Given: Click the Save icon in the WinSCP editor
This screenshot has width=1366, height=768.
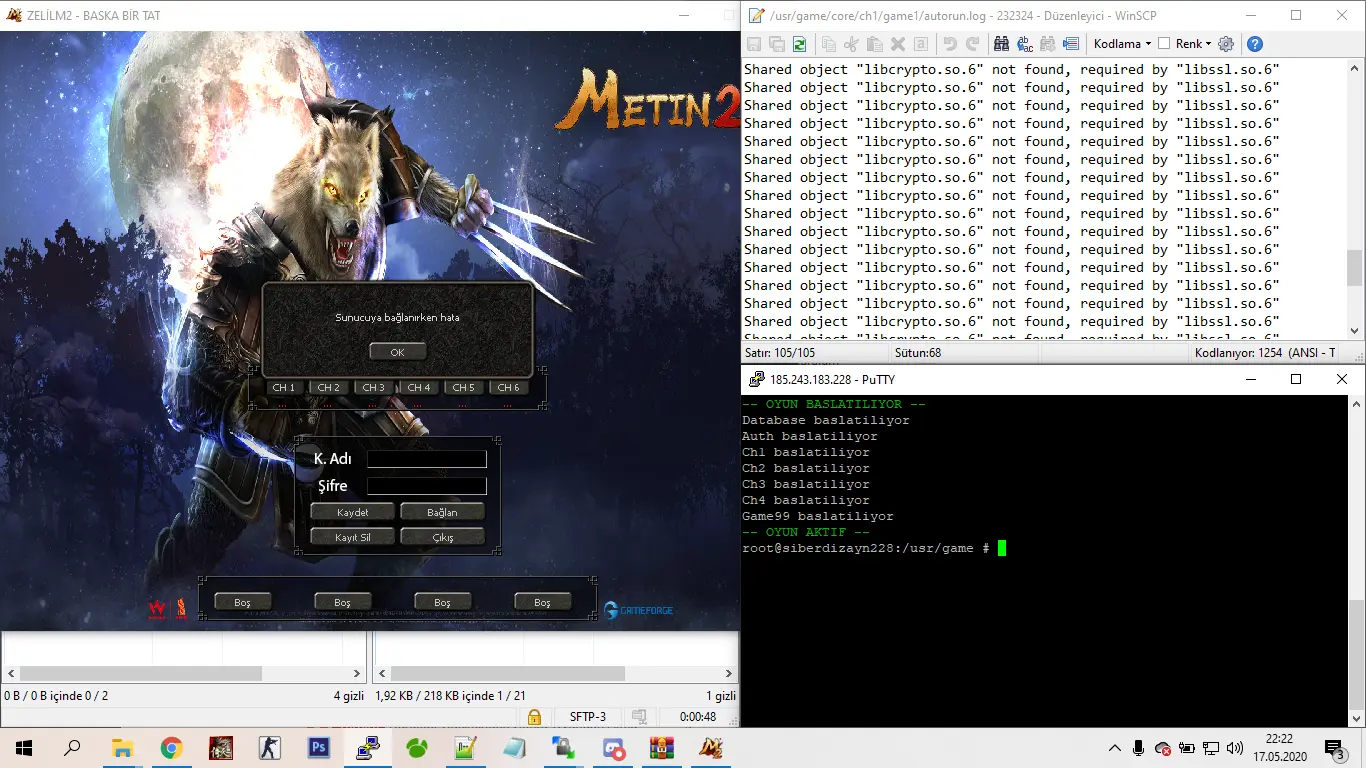Looking at the screenshot, I should pyautogui.click(x=754, y=44).
